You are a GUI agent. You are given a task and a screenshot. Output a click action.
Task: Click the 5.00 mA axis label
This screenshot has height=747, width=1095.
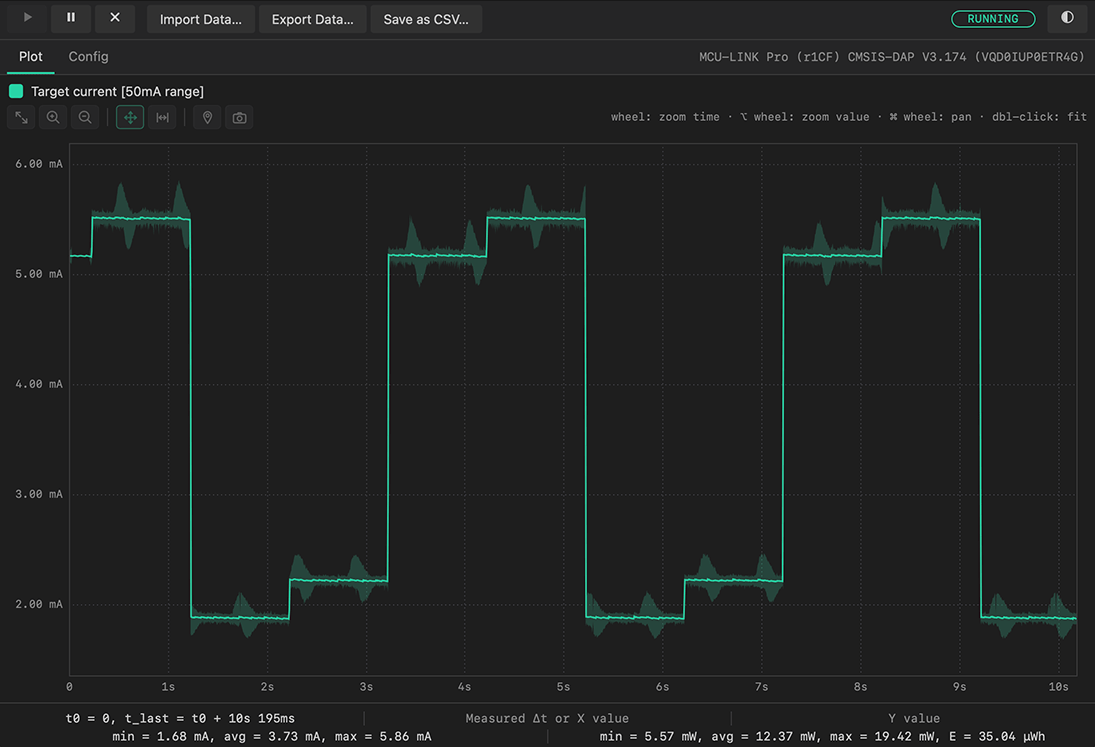39,274
